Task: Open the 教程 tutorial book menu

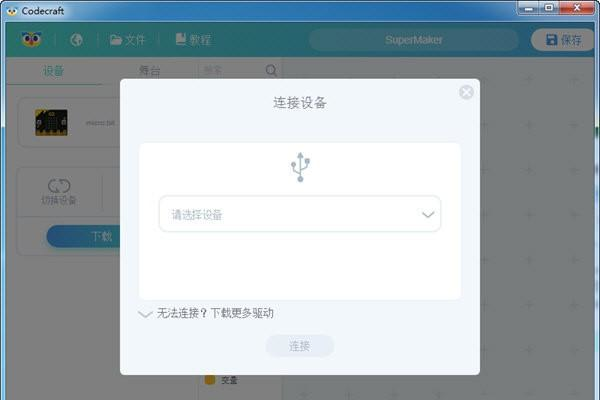Action: tap(193, 39)
